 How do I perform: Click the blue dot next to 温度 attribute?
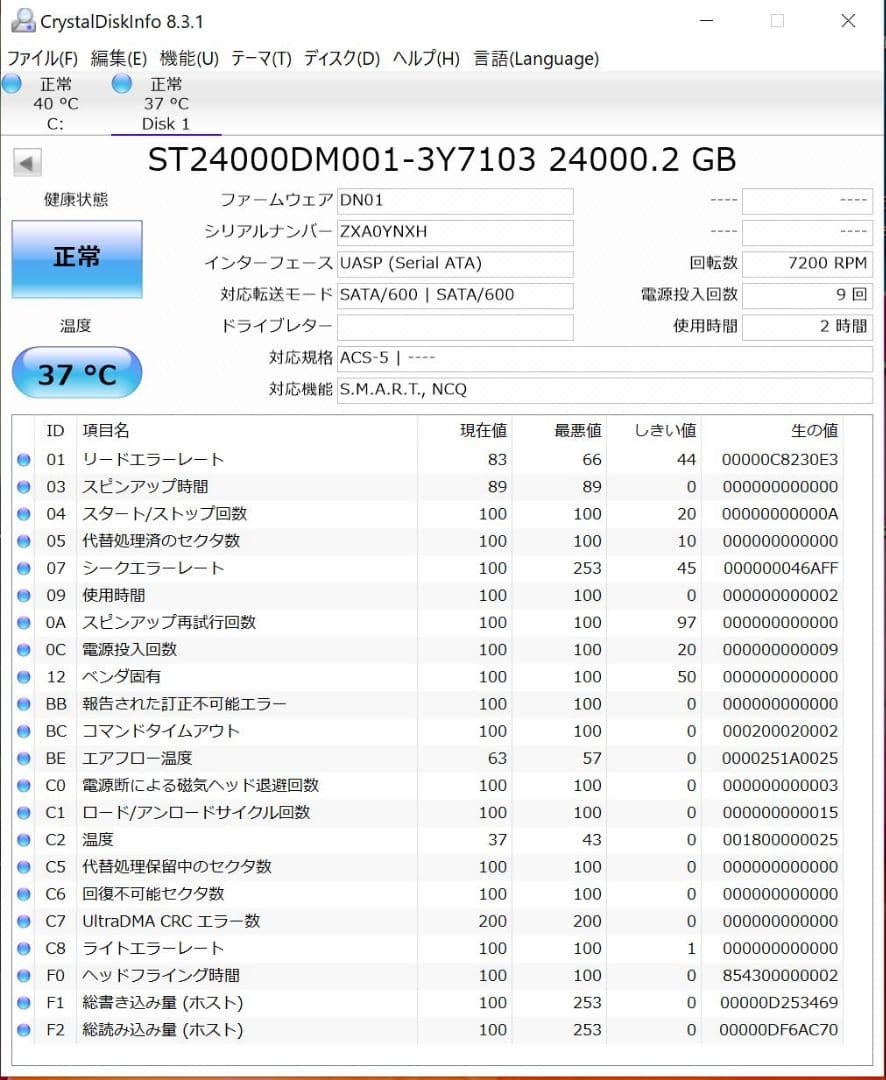[23, 840]
